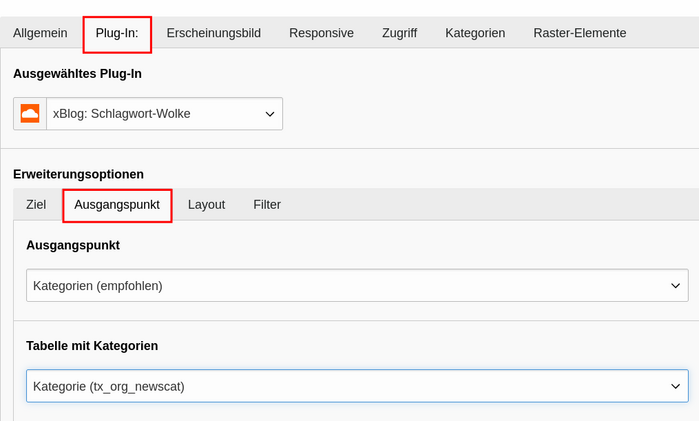Image resolution: width=699 pixels, height=421 pixels.
Task: Select the Ziel sub-tab
Action: (x=36, y=205)
